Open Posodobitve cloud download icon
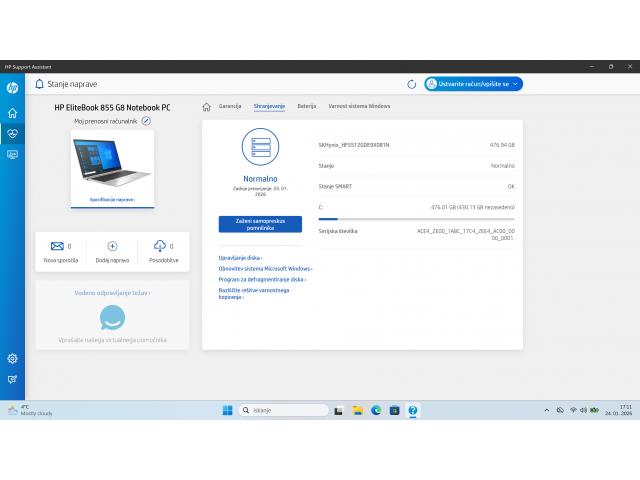The height and width of the screenshot is (480, 640). 160,246
